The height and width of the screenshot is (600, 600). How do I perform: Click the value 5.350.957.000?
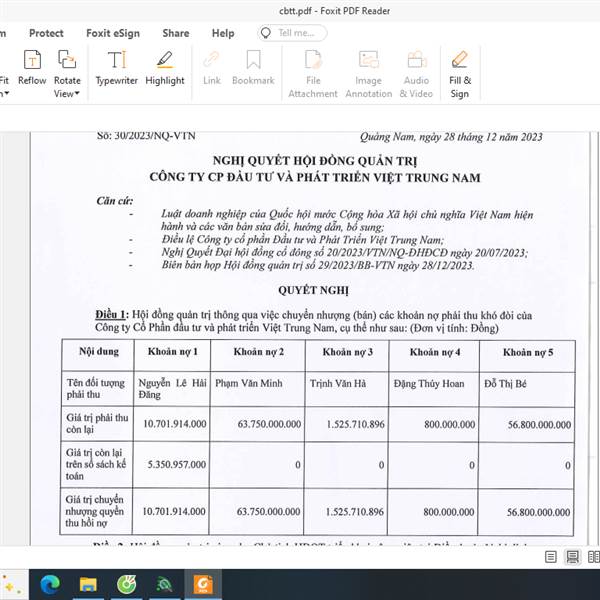(177, 465)
